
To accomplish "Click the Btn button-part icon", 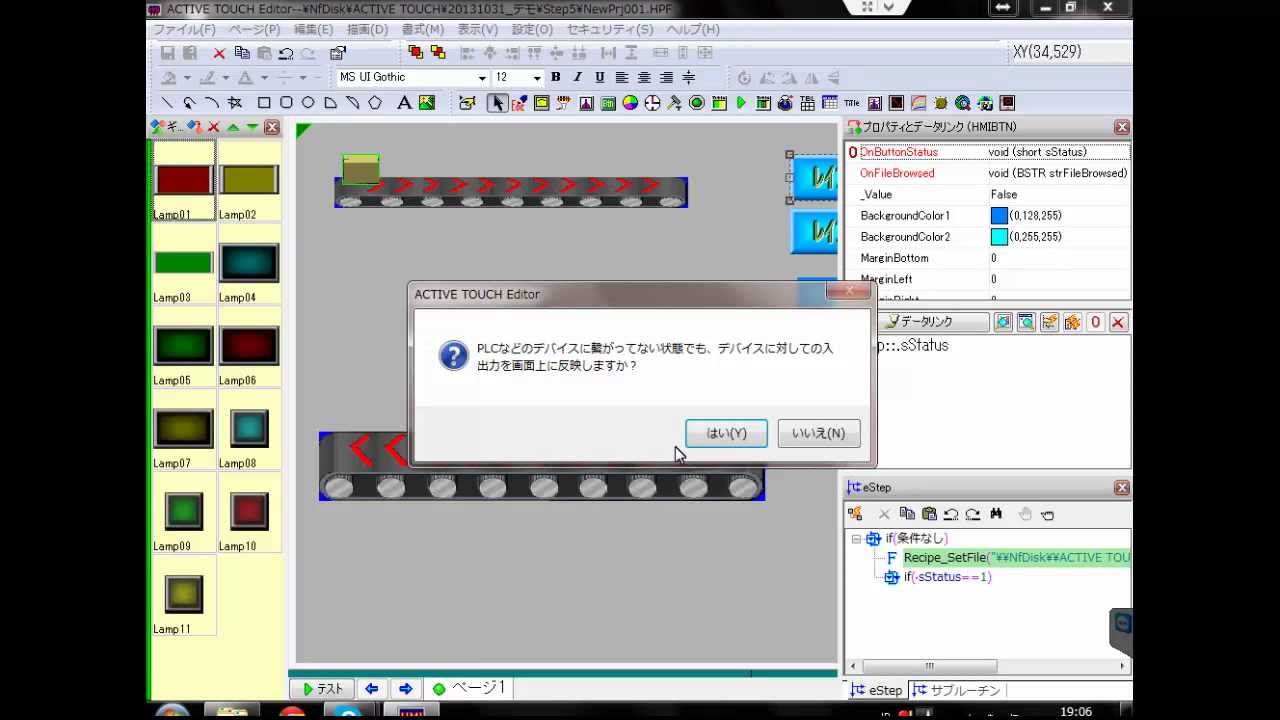I will click(608, 103).
